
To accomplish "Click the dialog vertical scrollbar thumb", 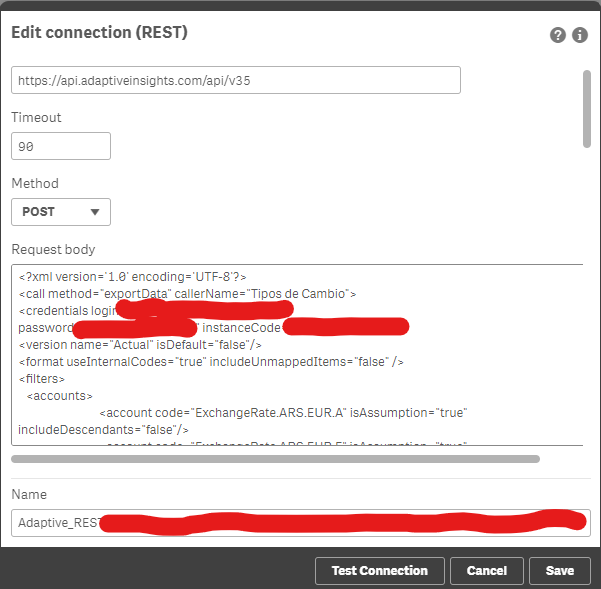I will tap(587, 109).
